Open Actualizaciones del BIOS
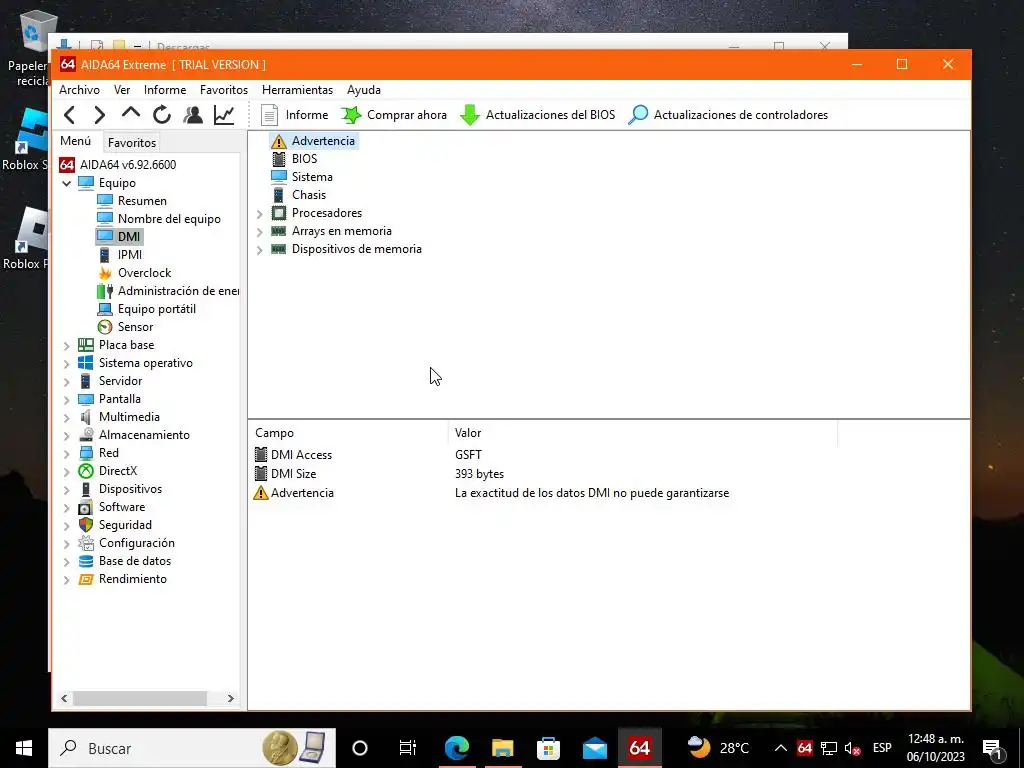Screen dimensions: 1024x768 (x=537, y=115)
